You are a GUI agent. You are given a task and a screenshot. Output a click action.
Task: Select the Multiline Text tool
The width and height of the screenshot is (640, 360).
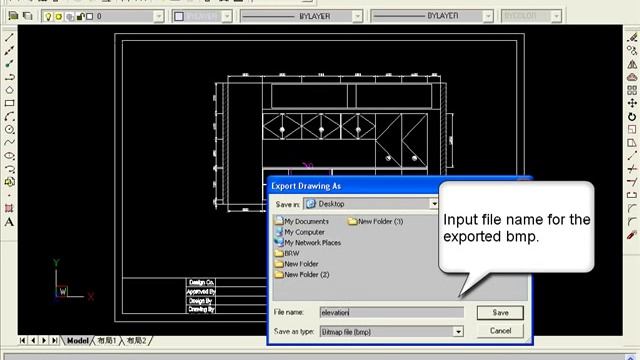click(9, 222)
